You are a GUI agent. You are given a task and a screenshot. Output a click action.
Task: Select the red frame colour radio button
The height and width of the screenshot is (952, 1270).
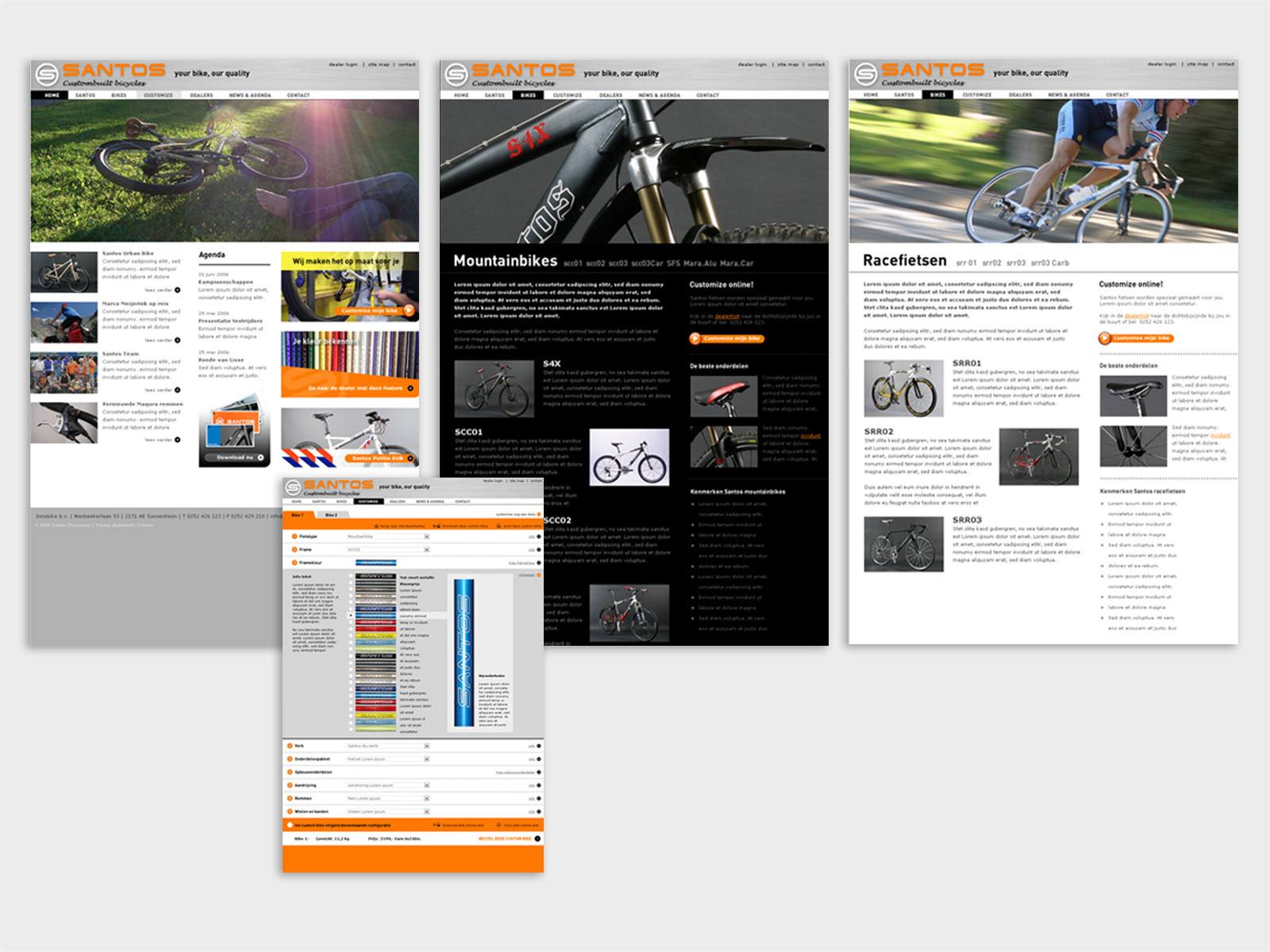(x=351, y=622)
